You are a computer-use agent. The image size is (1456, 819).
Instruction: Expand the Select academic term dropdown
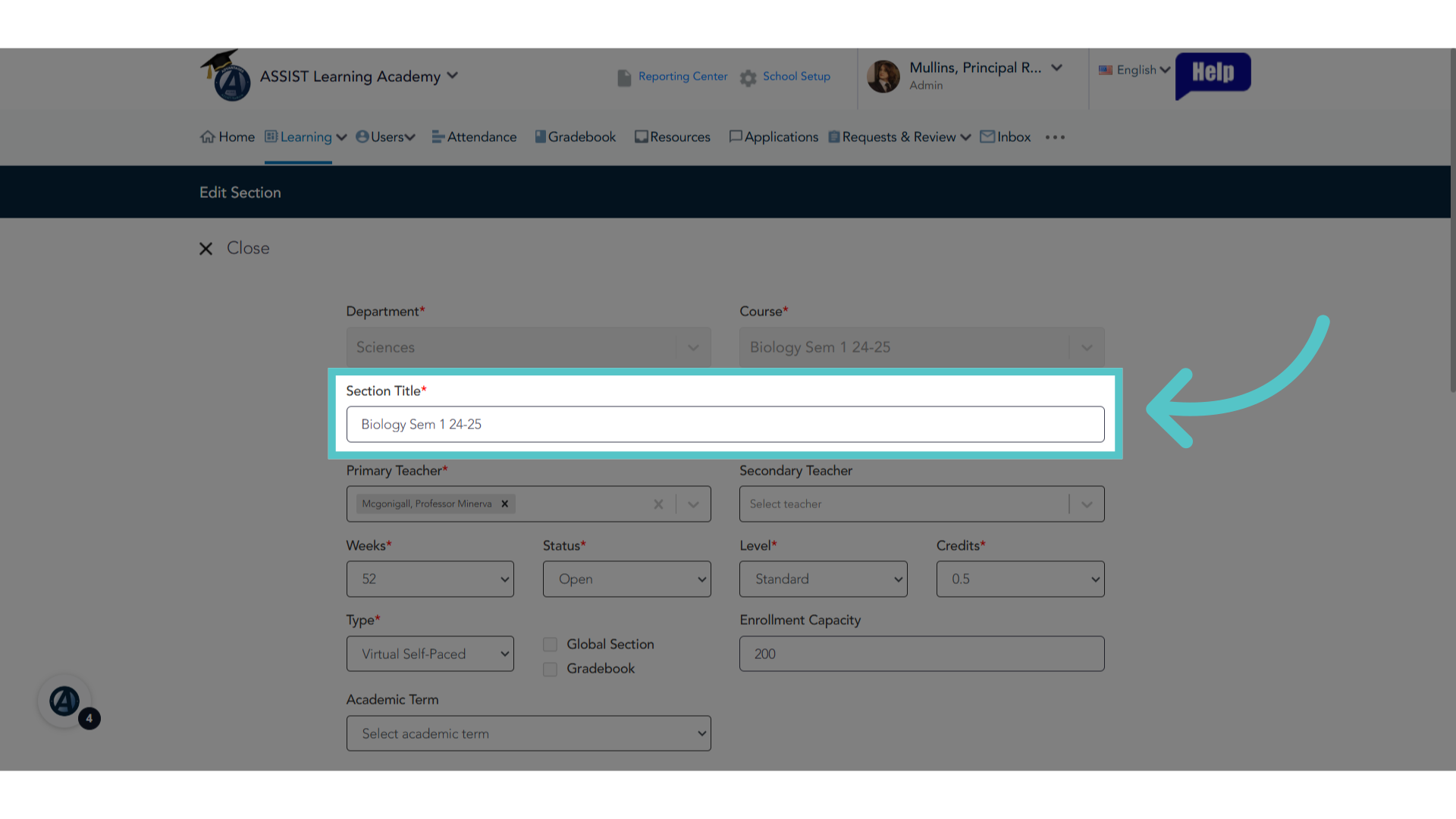(529, 733)
